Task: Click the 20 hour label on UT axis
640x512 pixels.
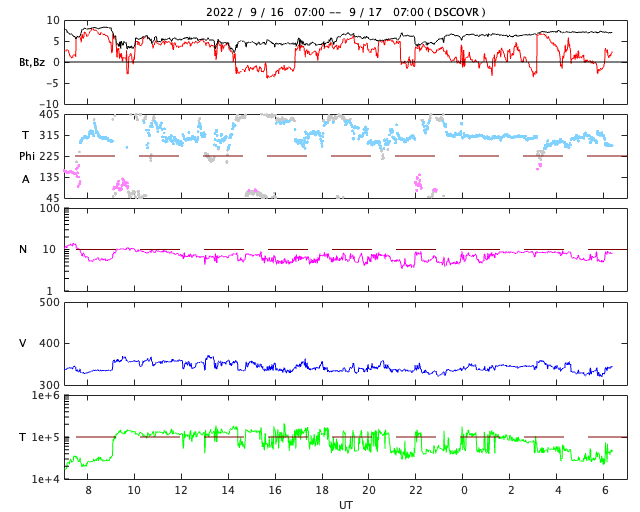Action: 369,490
